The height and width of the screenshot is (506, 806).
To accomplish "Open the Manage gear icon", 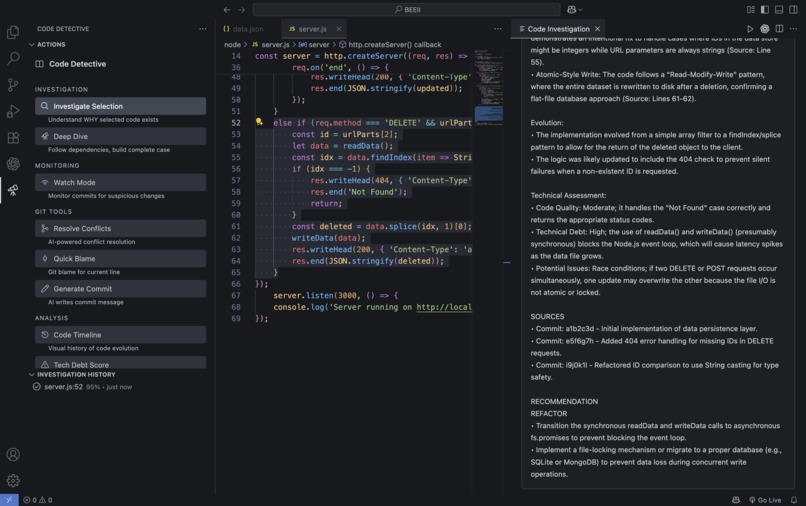I will (13, 480).
